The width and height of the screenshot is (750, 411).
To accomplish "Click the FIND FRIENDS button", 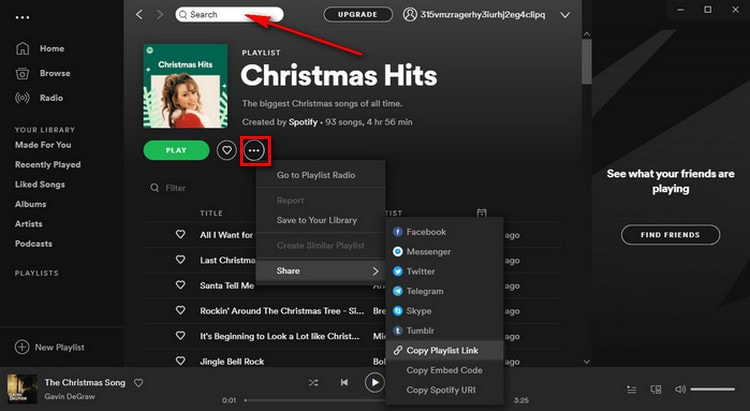I will click(670, 235).
